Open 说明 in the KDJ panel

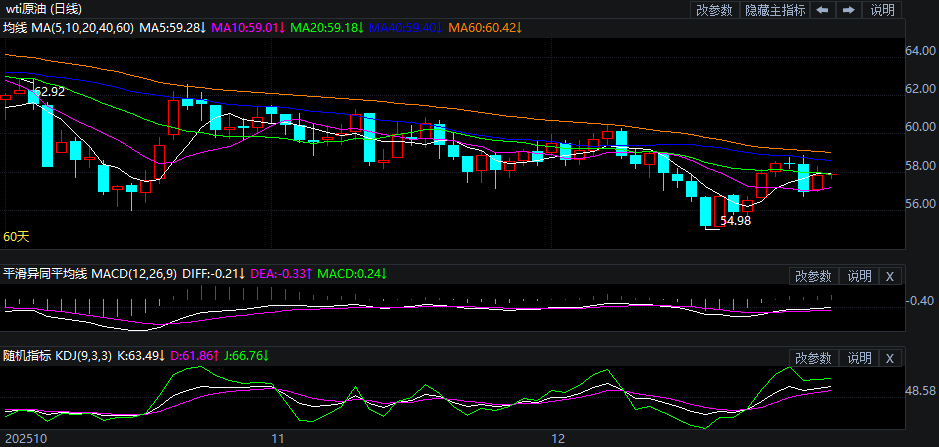point(860,358)
